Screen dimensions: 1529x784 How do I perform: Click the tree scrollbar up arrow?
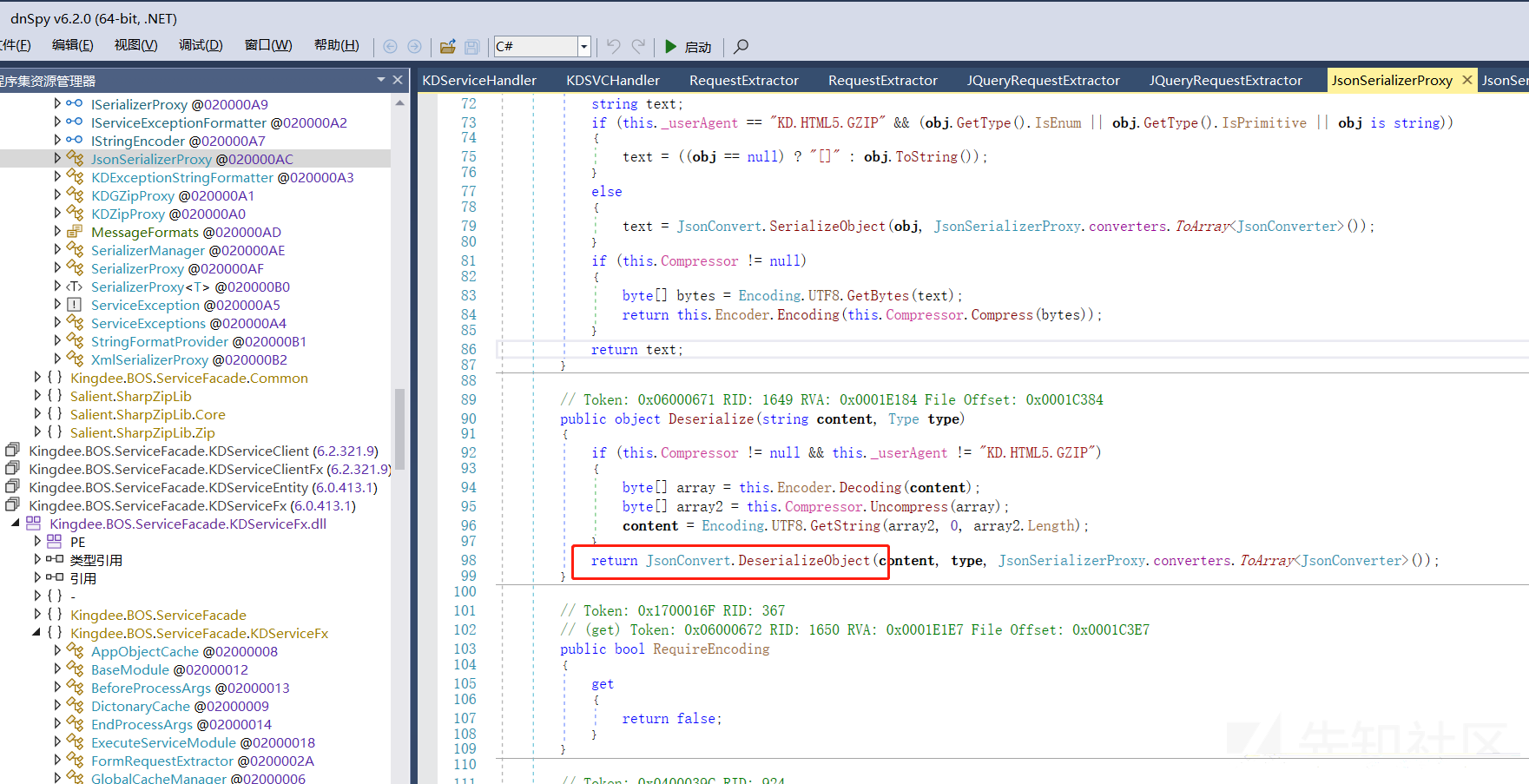tap(400, 102)
